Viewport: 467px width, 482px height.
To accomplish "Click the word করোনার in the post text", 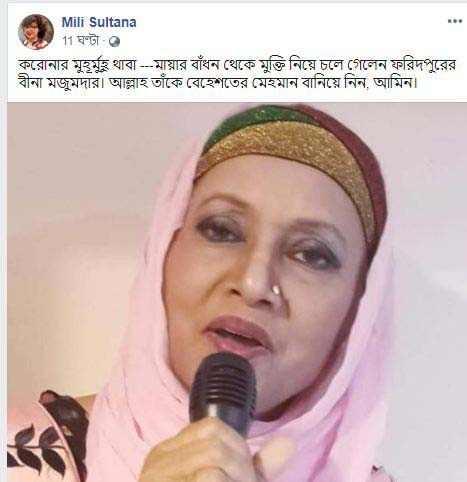I will coord(42,65).
